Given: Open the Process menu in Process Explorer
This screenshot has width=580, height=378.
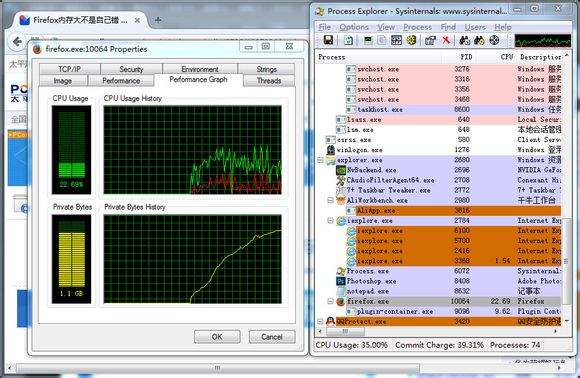Looking at the screenshot, I should tap(418, 27).
